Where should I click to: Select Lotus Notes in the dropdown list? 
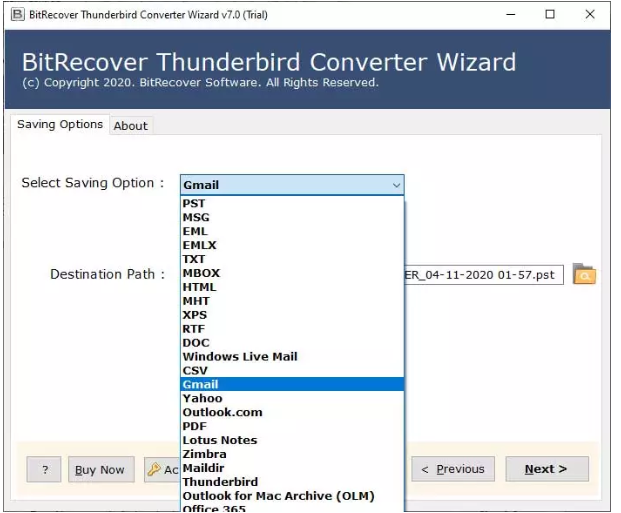tap(292, 440)
